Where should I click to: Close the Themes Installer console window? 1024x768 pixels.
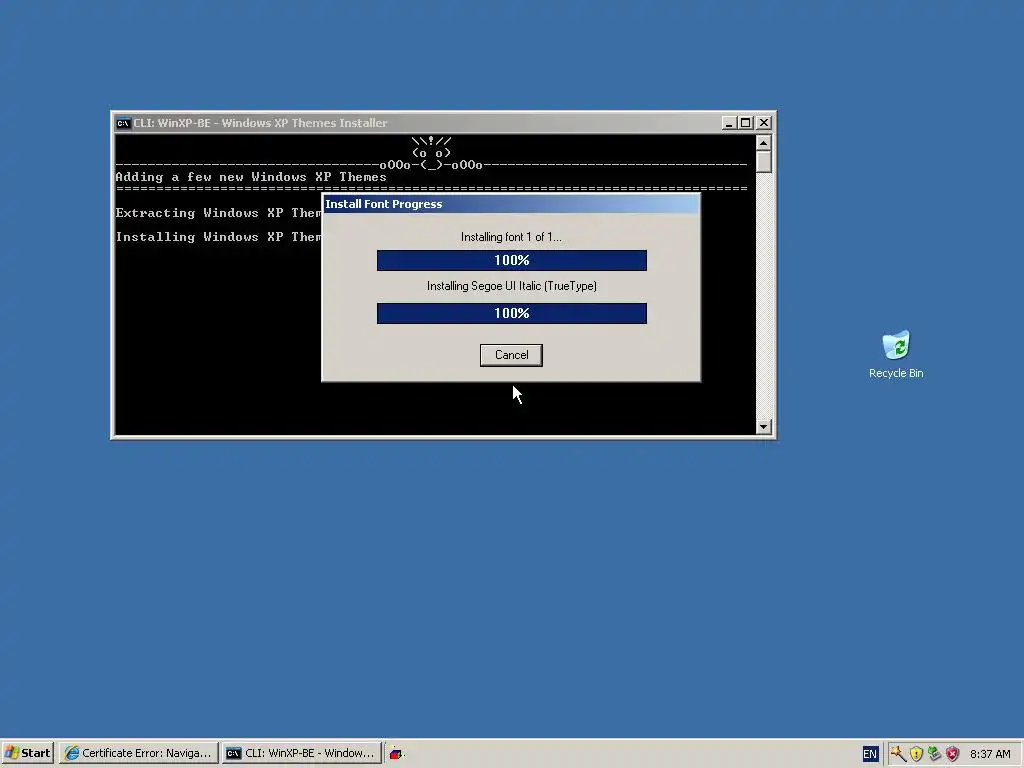[x=763, y=123]
